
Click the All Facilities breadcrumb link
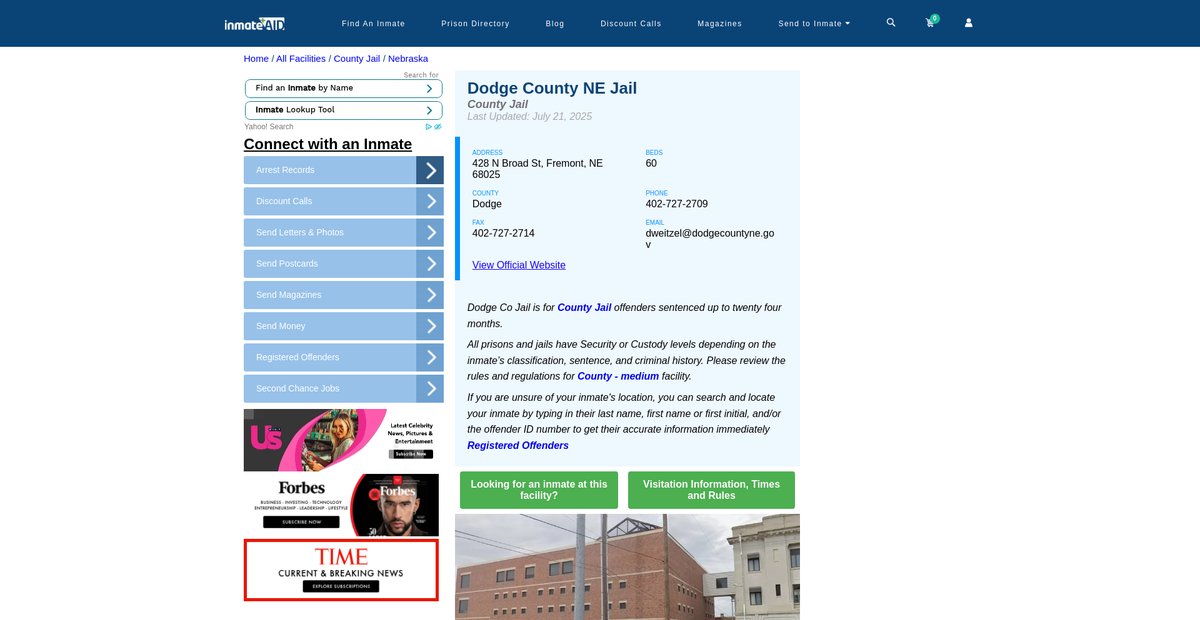tap(301, 59)
